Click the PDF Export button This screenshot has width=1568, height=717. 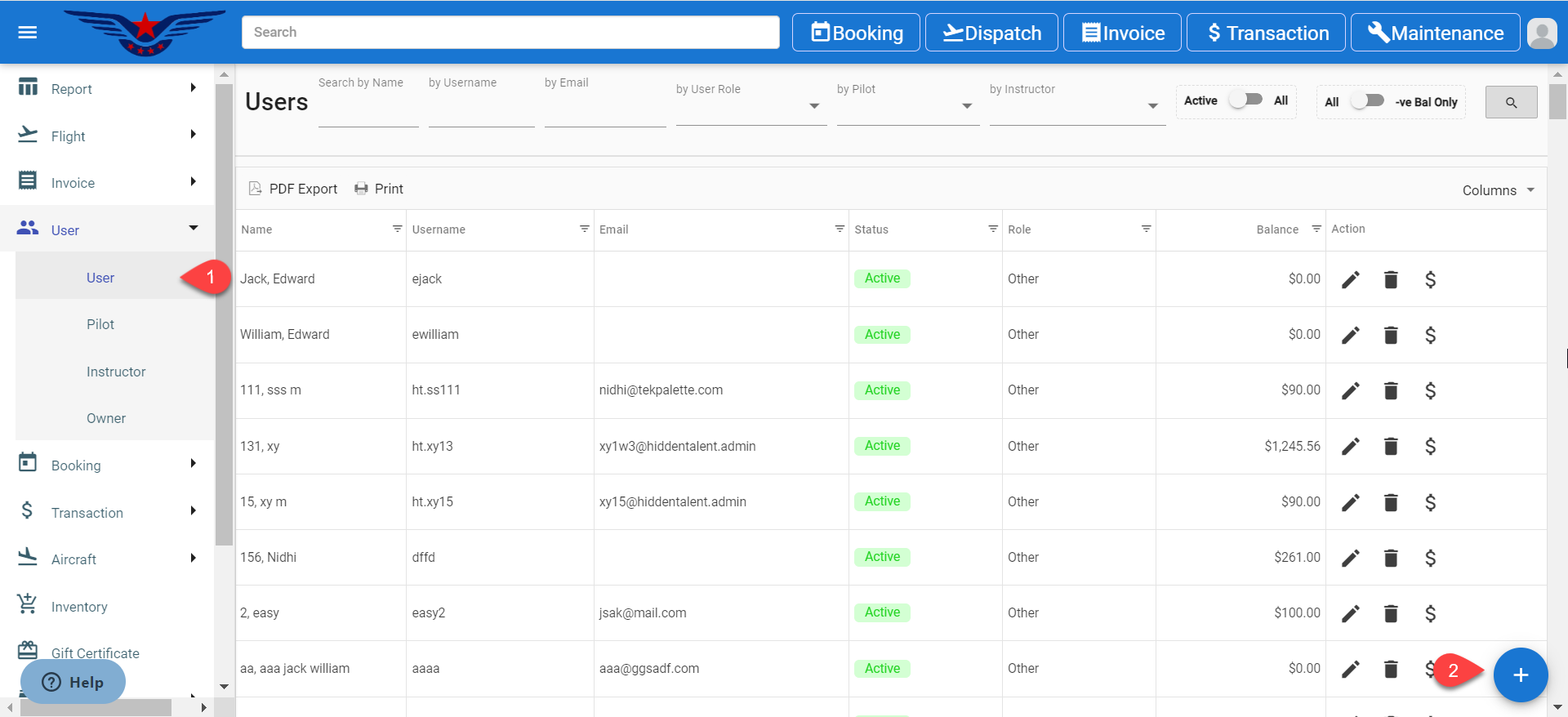click(x=293, y=189)
